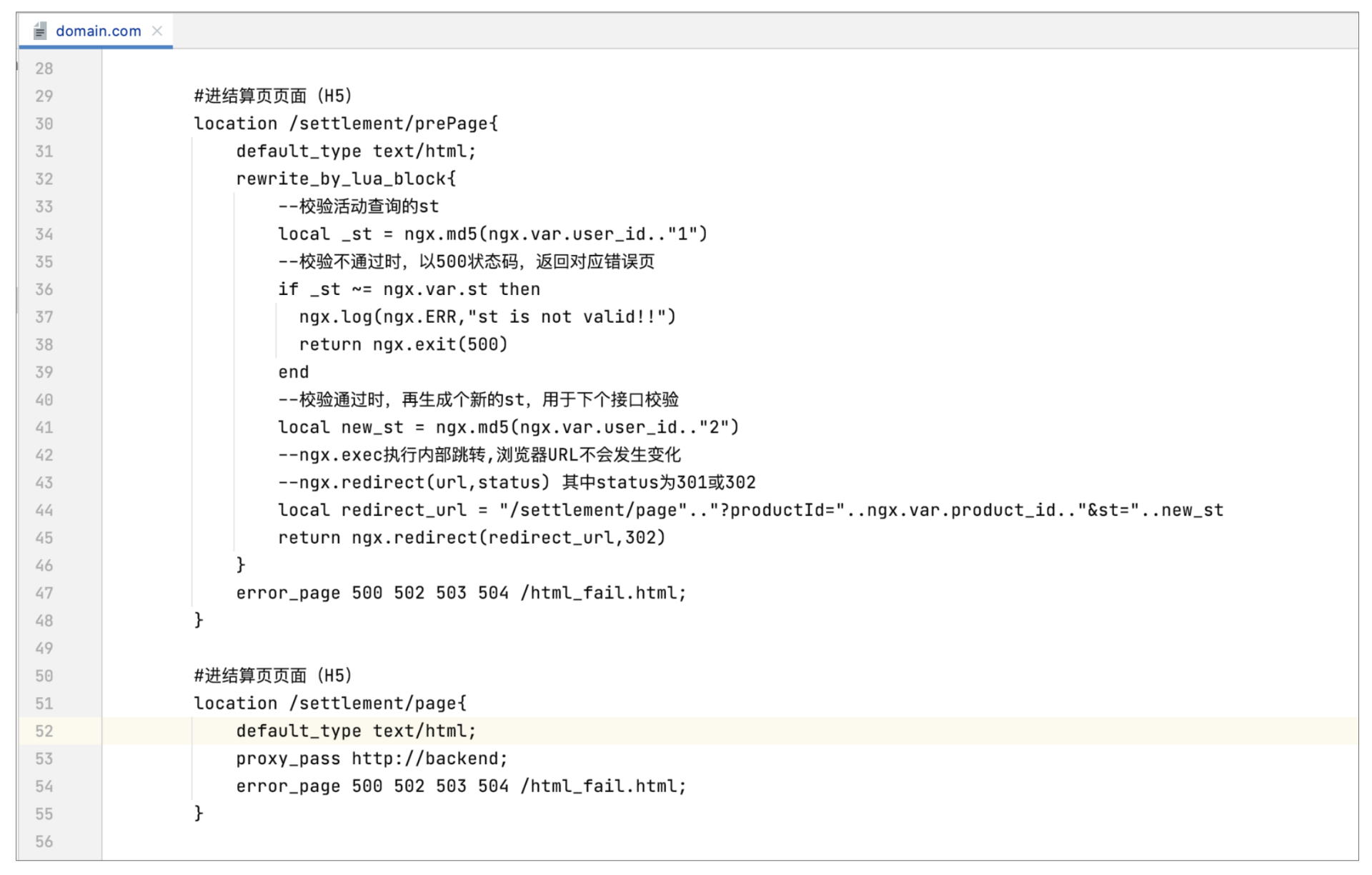The width and height of the screenshot is (1372, 875).
Task: Click line number 36 in the gutter
Action: [x=44, y=289]
